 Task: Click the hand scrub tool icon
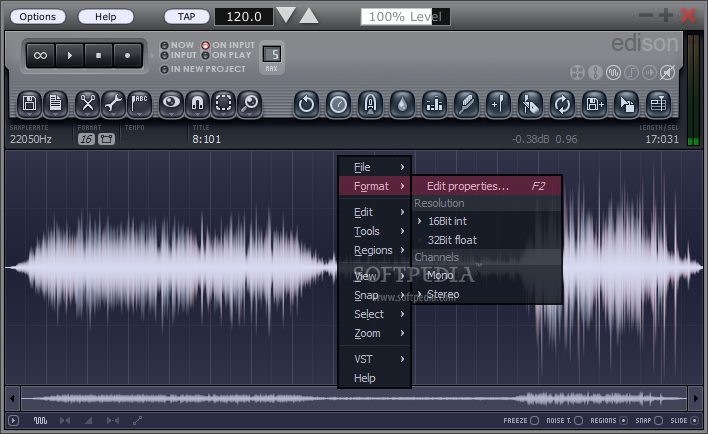coord(531,104)
